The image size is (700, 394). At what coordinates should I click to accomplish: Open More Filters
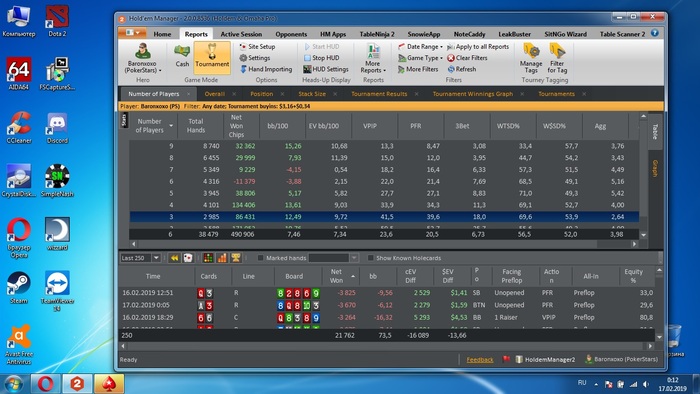[418, 69]
